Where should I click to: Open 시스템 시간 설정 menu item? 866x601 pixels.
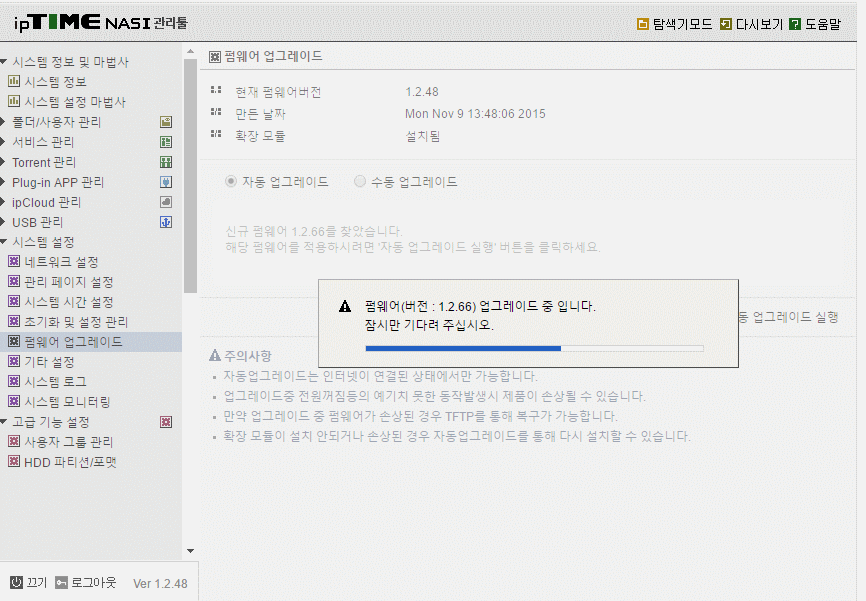pyautogui.click(x=68, y=302)
